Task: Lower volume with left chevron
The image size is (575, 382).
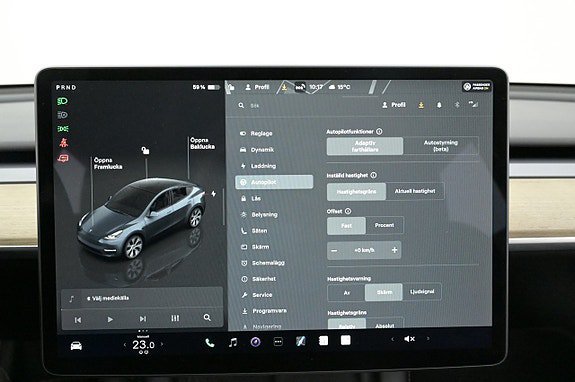Action: pyautogui.click(x=393, y=339)
